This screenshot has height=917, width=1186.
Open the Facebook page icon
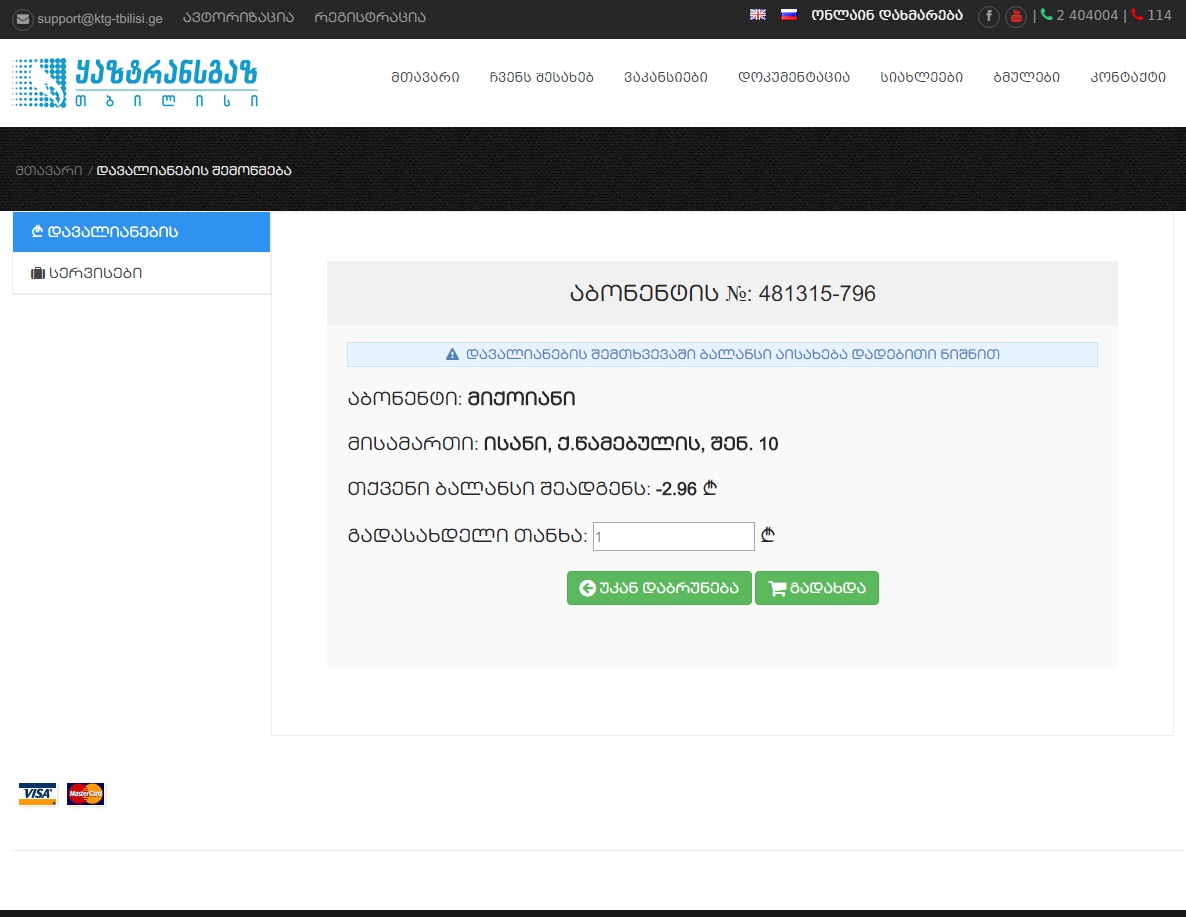[x=989, y=16]
